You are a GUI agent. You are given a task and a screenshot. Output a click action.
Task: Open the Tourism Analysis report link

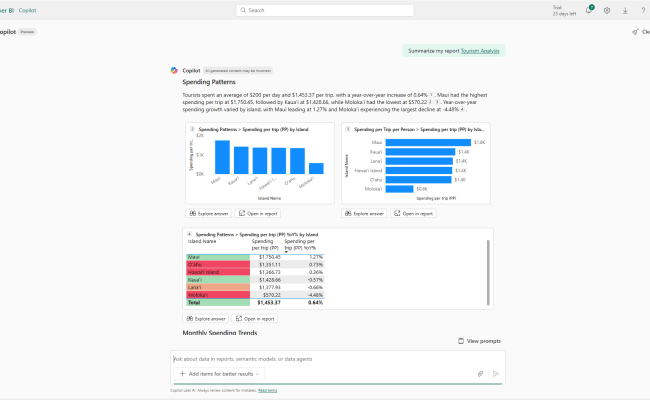coord(480,51)
